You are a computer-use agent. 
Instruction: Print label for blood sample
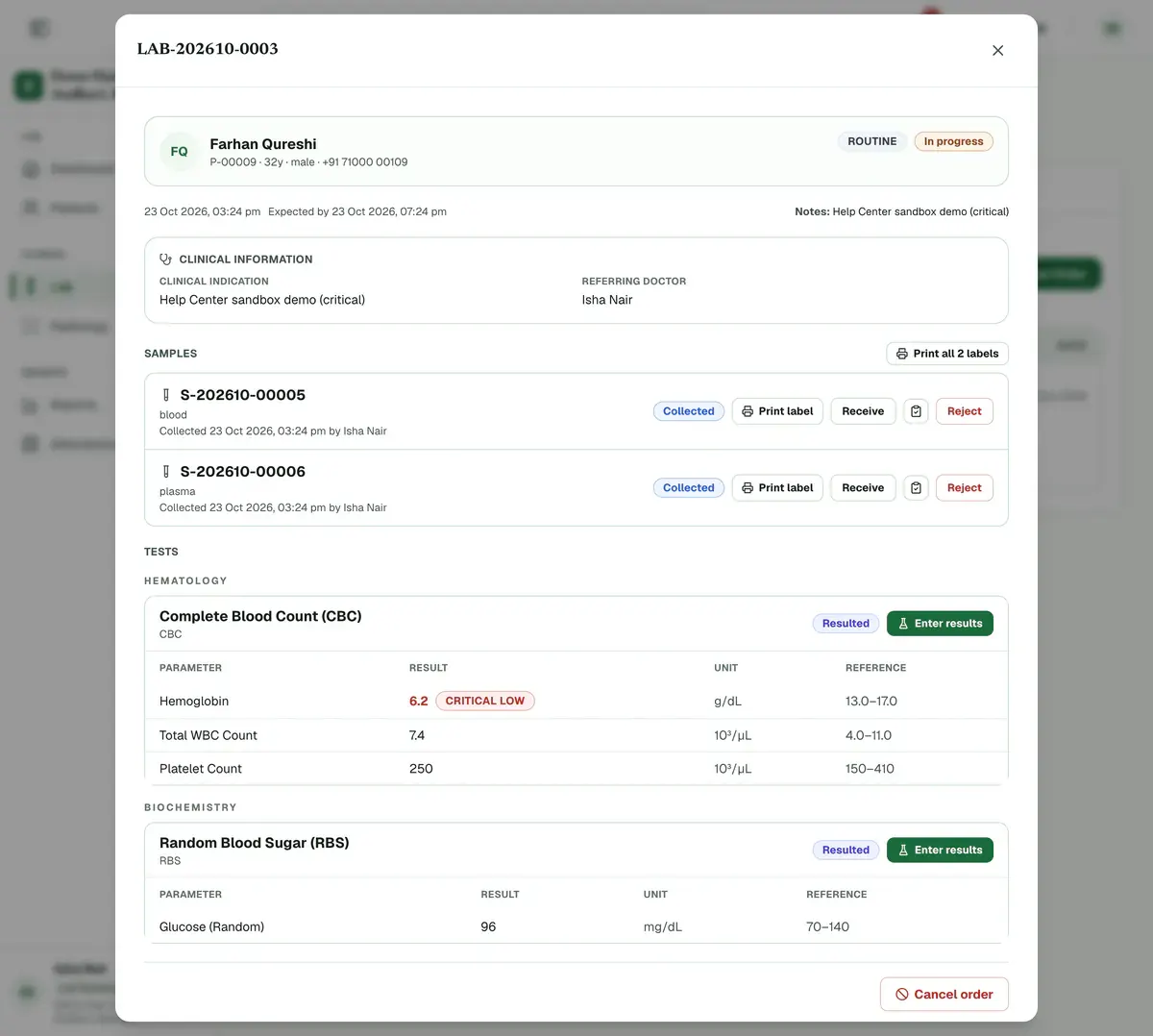pyautogui.click(x=777, y=411)
